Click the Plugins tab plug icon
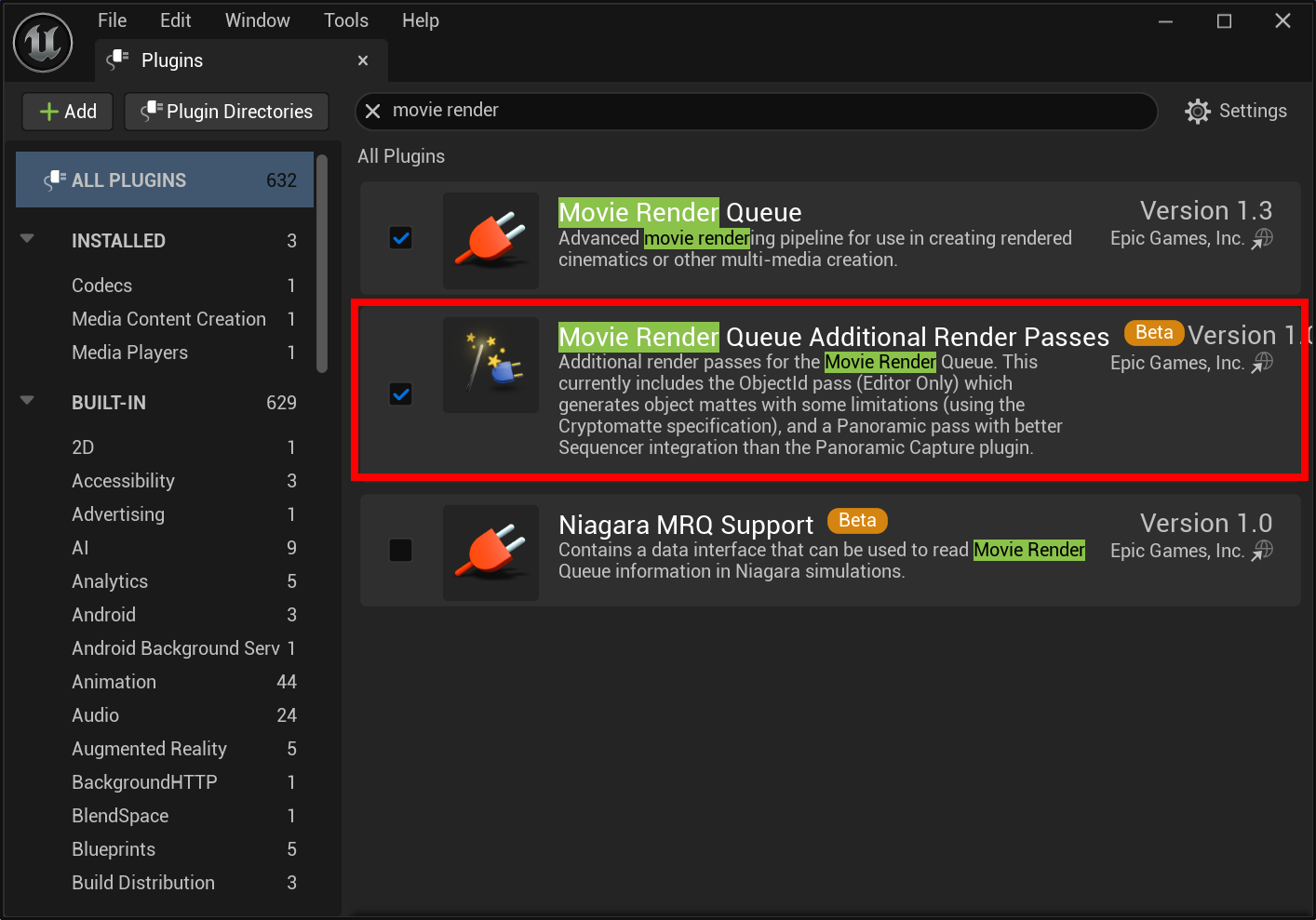The image size is (1316, 920). pyautogui.click(x=117, y=60)
